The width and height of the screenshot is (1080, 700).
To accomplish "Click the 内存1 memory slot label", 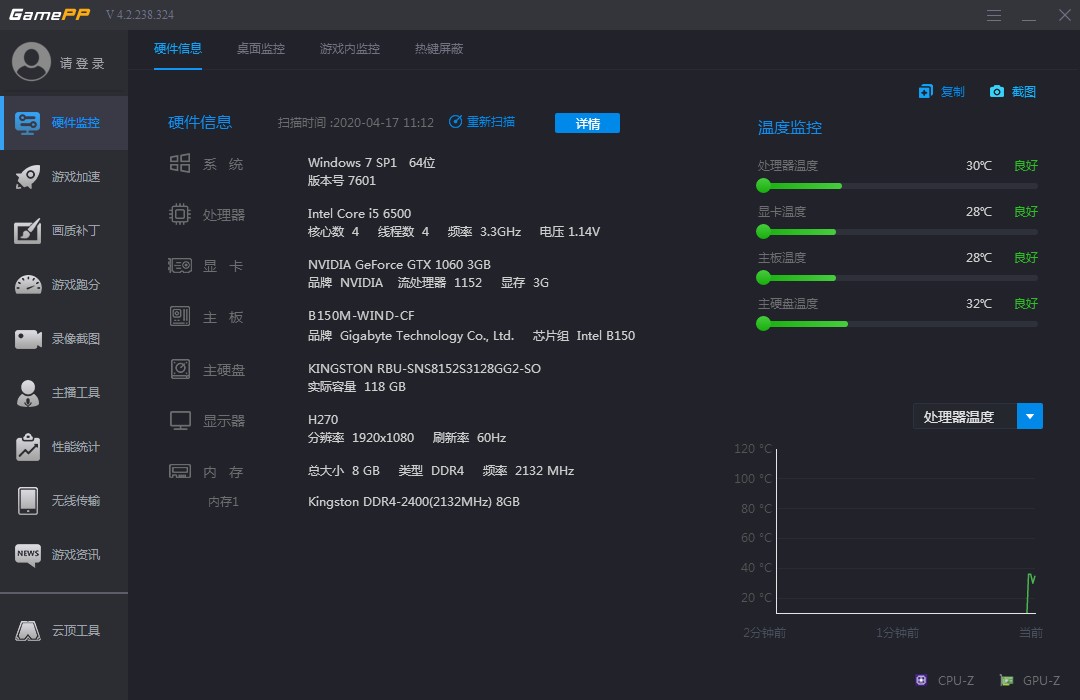I will [x=223, y=502].
